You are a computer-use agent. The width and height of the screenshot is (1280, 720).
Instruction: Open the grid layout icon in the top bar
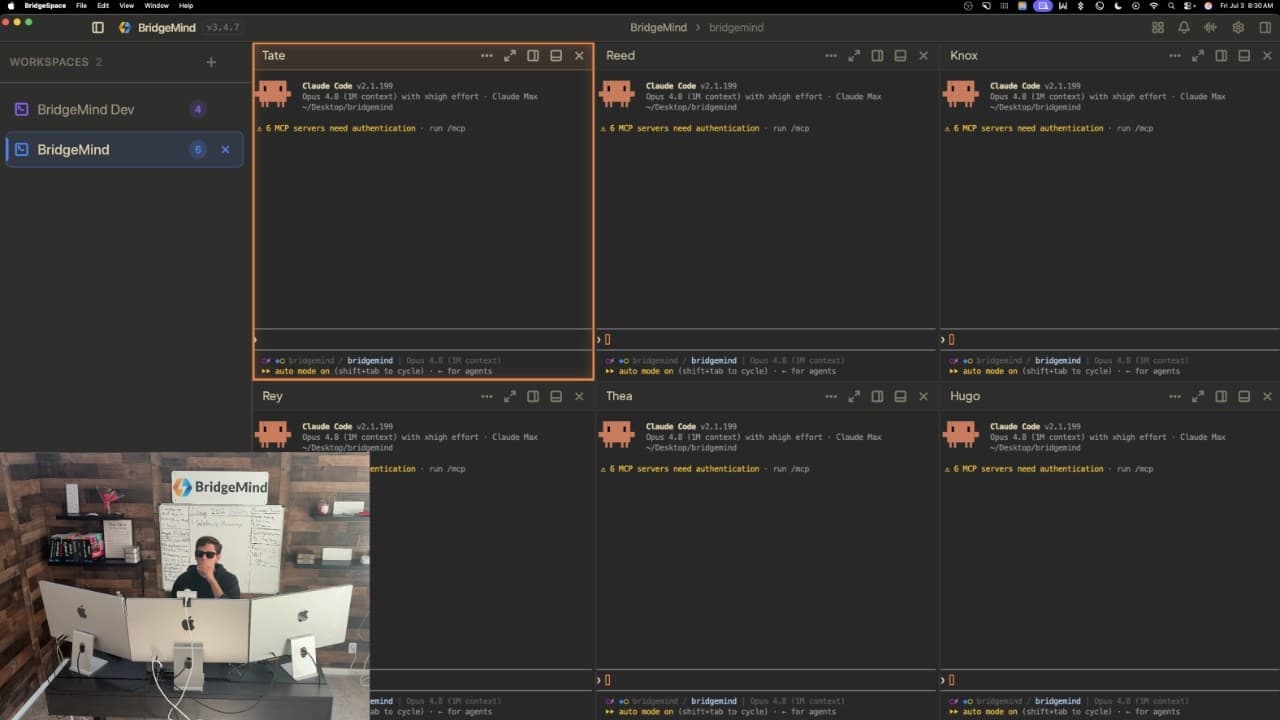[1157, 28]
